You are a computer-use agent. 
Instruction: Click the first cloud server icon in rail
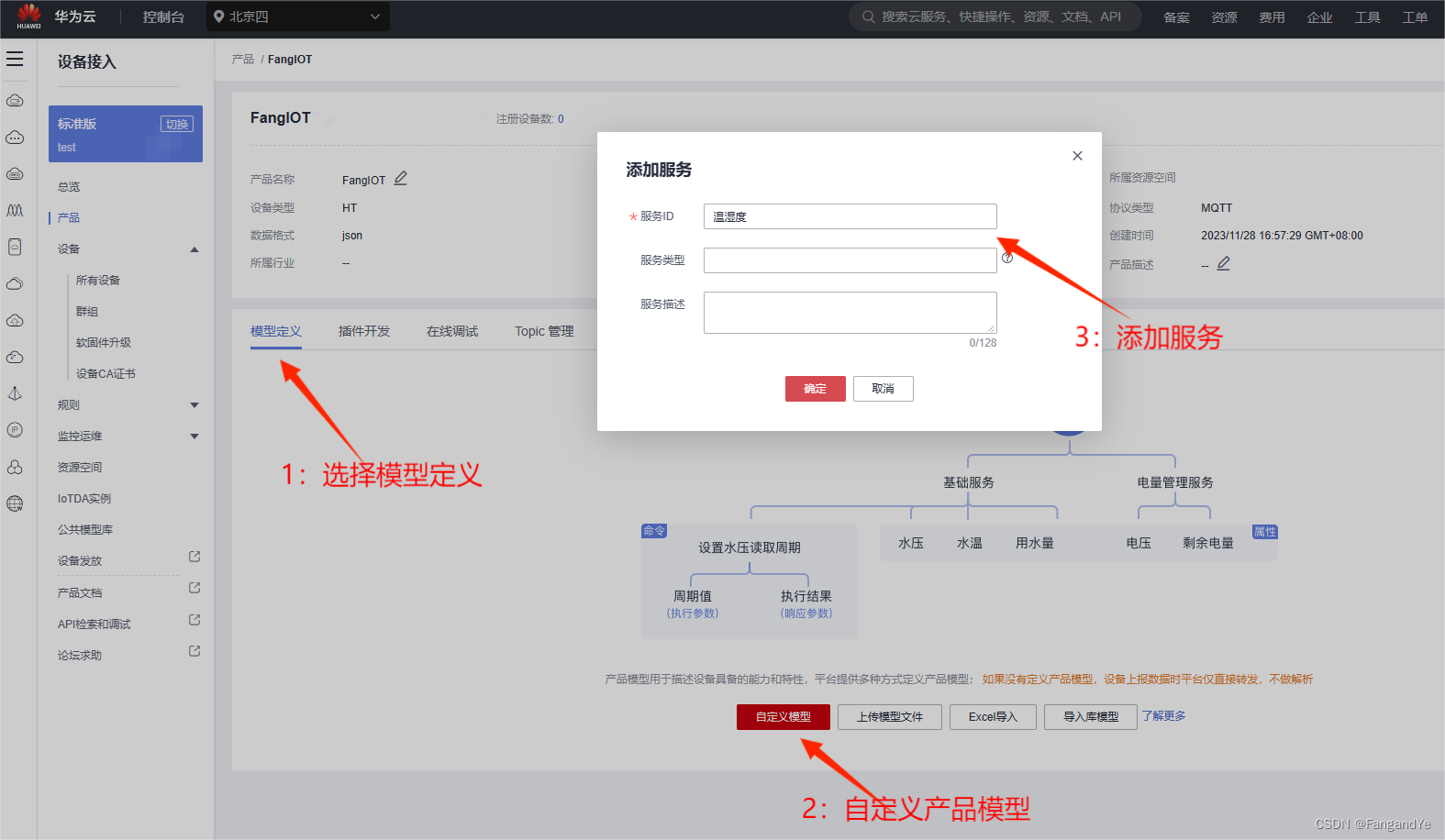click(15, 101)
